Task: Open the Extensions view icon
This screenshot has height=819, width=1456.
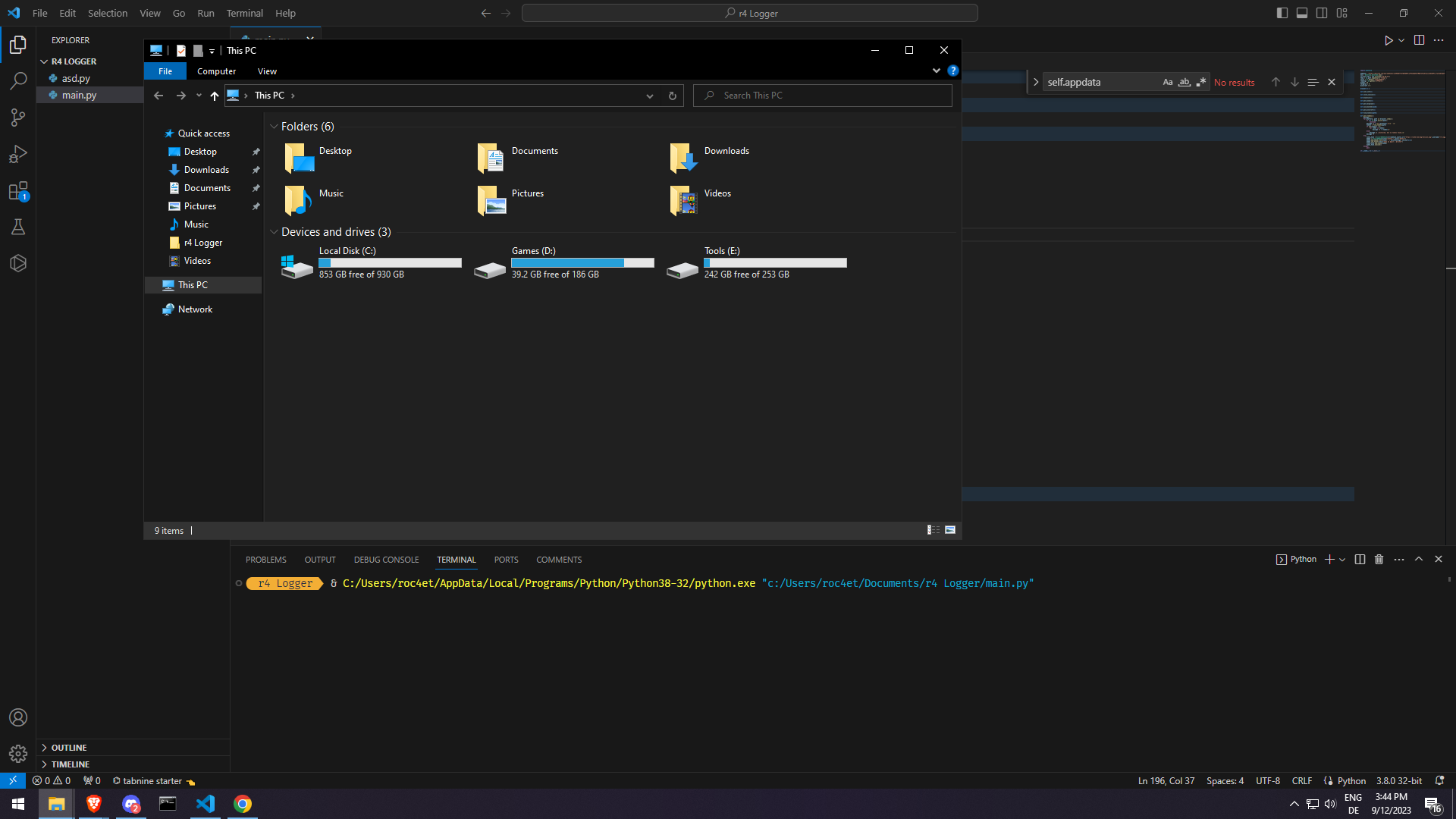Action: pyautogui.click(x=18, y=190)
